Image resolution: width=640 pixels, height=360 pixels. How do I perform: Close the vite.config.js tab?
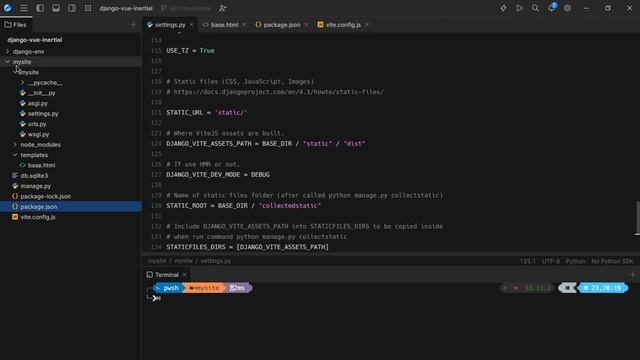point(367,25)
